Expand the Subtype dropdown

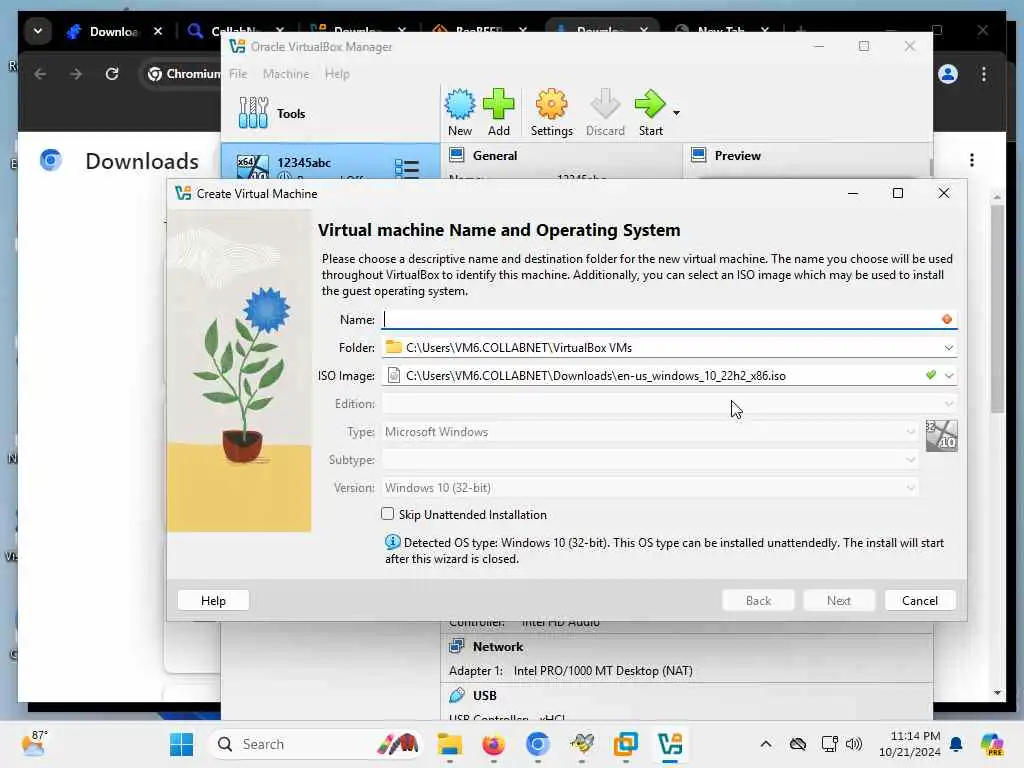[910, 460]
